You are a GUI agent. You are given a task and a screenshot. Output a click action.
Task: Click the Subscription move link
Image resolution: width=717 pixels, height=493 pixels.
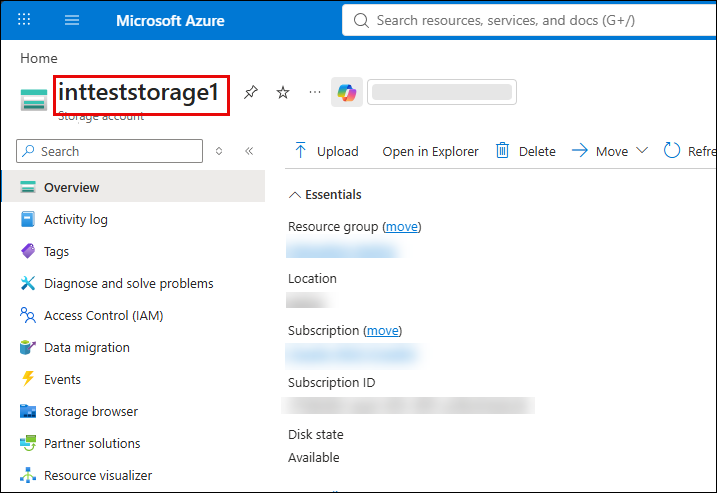(383, 331)
